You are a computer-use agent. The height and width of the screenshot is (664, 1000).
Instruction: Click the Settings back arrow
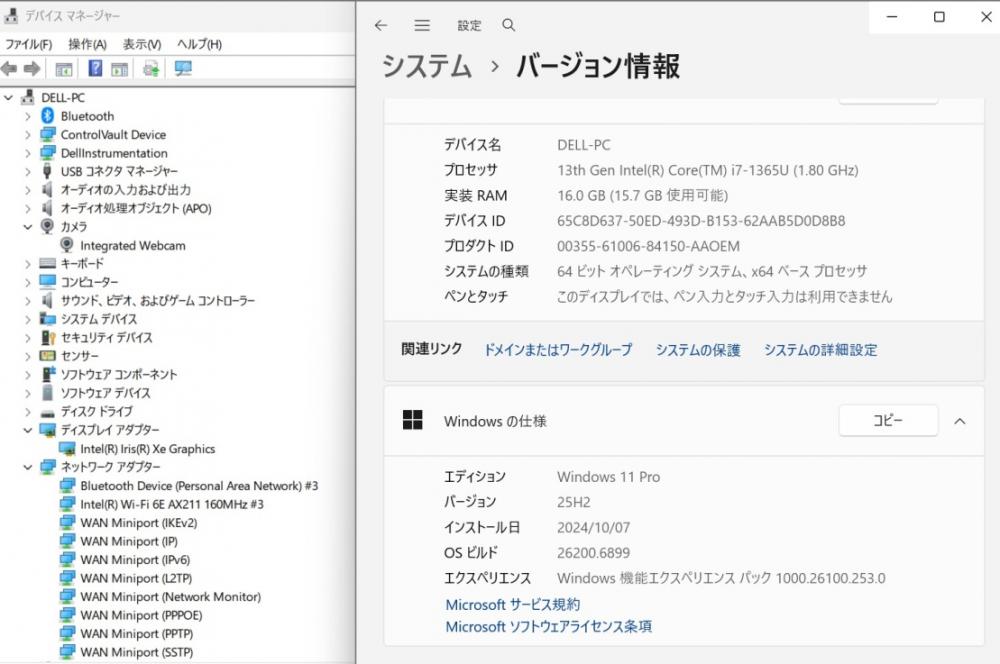381,25
